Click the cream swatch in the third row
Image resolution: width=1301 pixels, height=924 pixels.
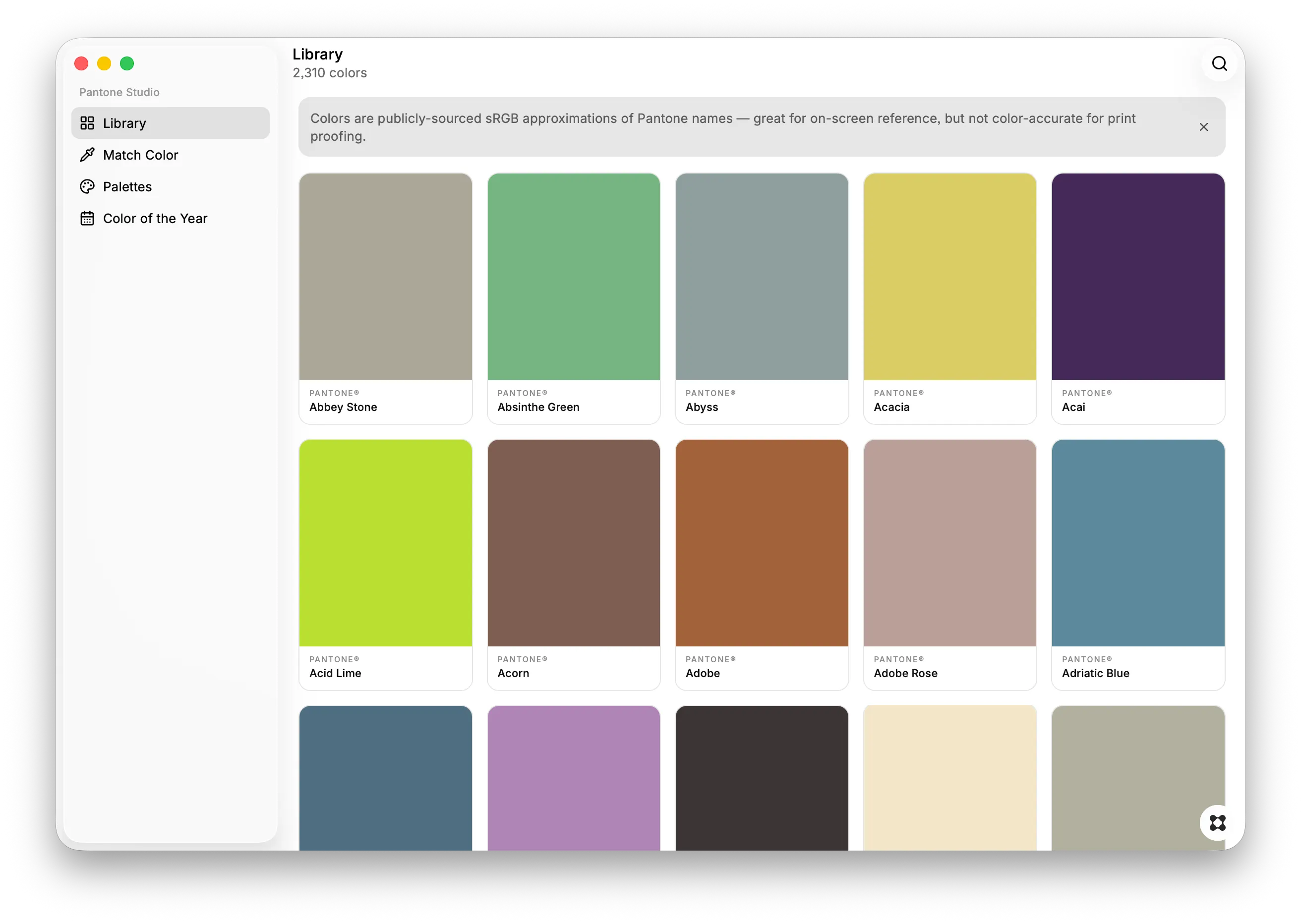[x=950, y=778]
